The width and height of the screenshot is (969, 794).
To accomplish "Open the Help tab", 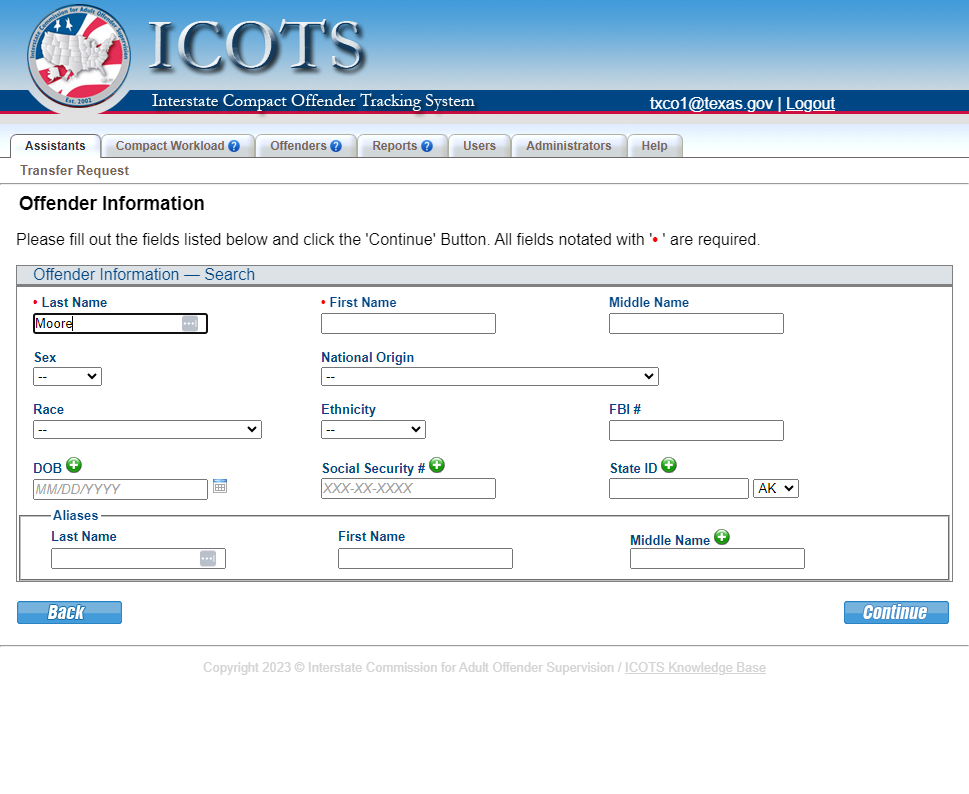I will tap(654, 146).
